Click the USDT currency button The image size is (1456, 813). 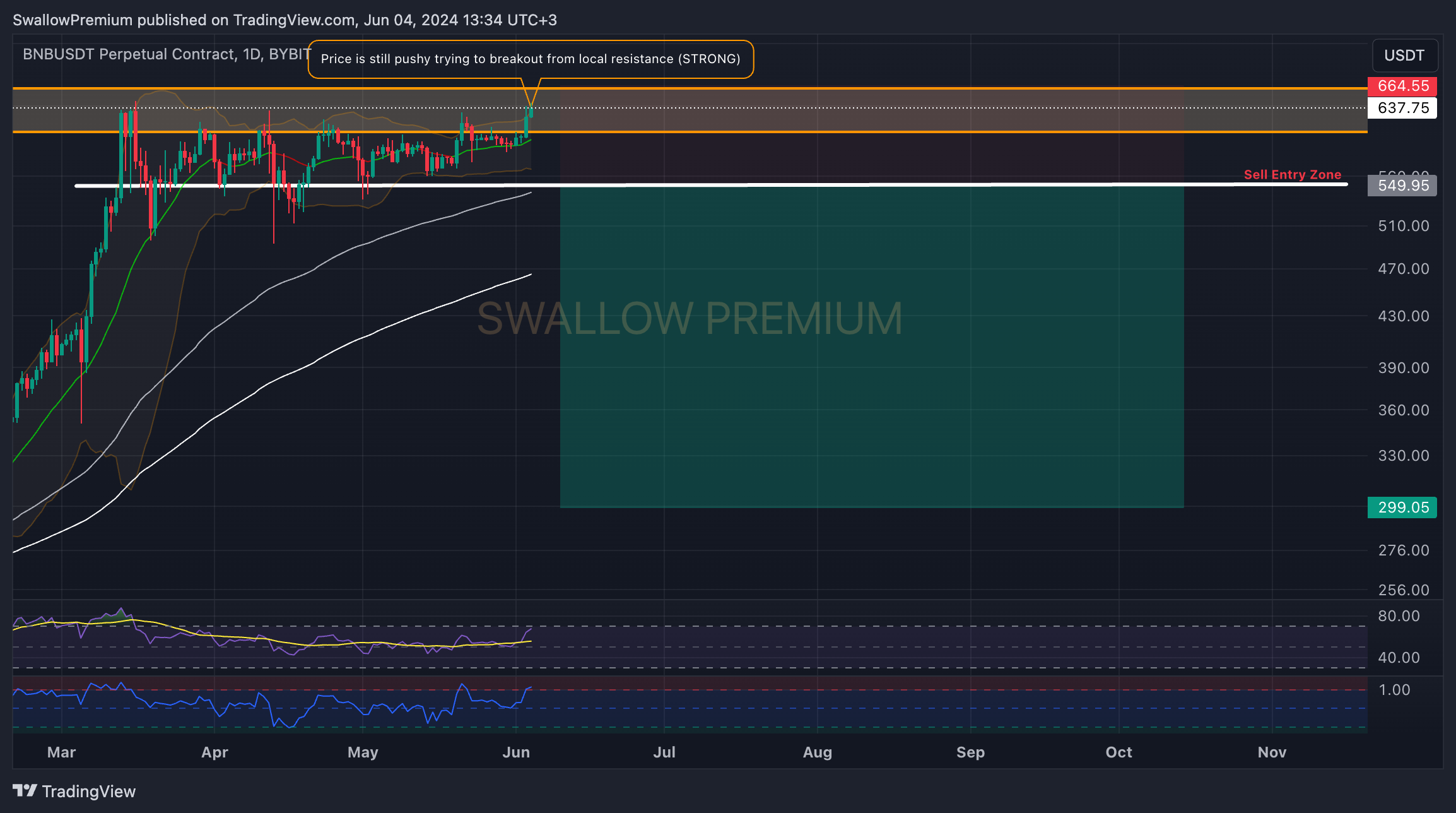1404,56
